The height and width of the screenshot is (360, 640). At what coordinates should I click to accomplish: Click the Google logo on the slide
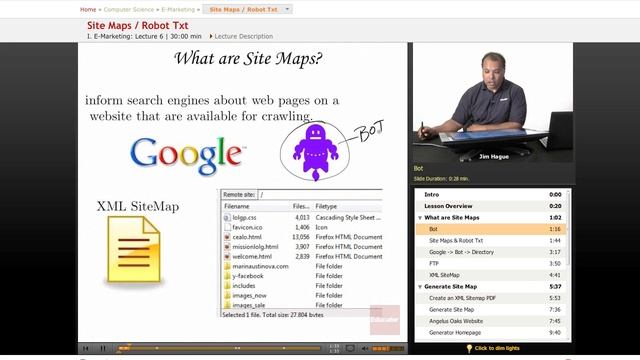[187, 156]
